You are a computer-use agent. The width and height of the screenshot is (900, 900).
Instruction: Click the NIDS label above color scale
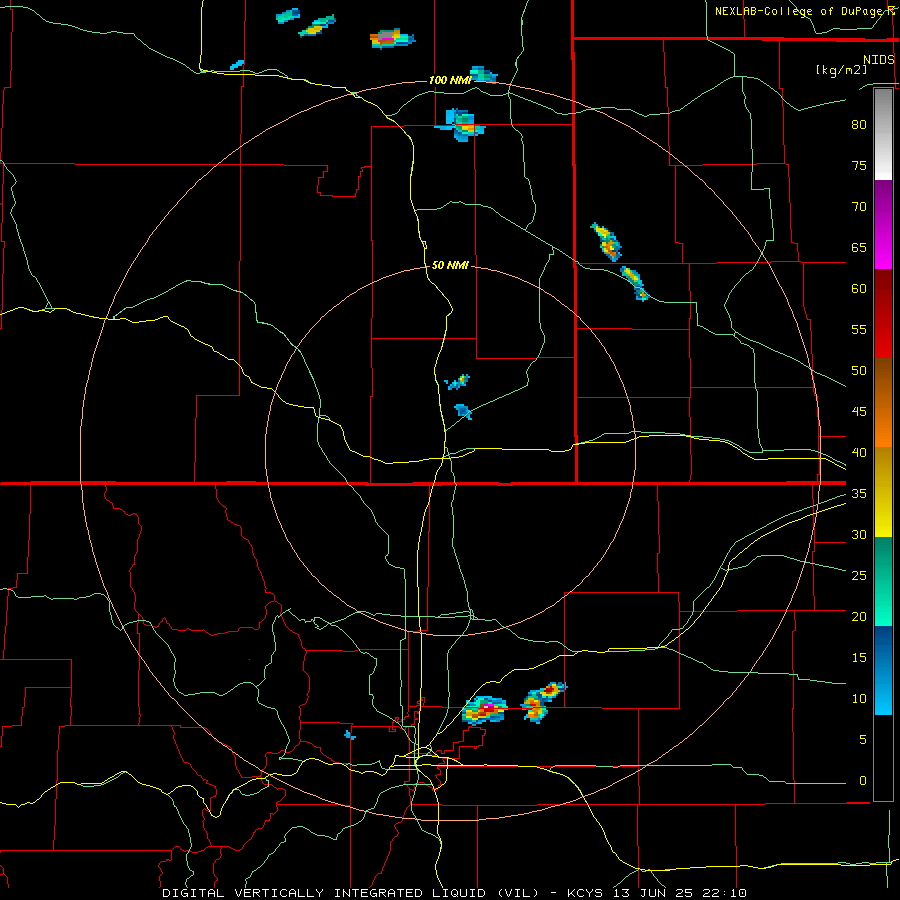879,60
